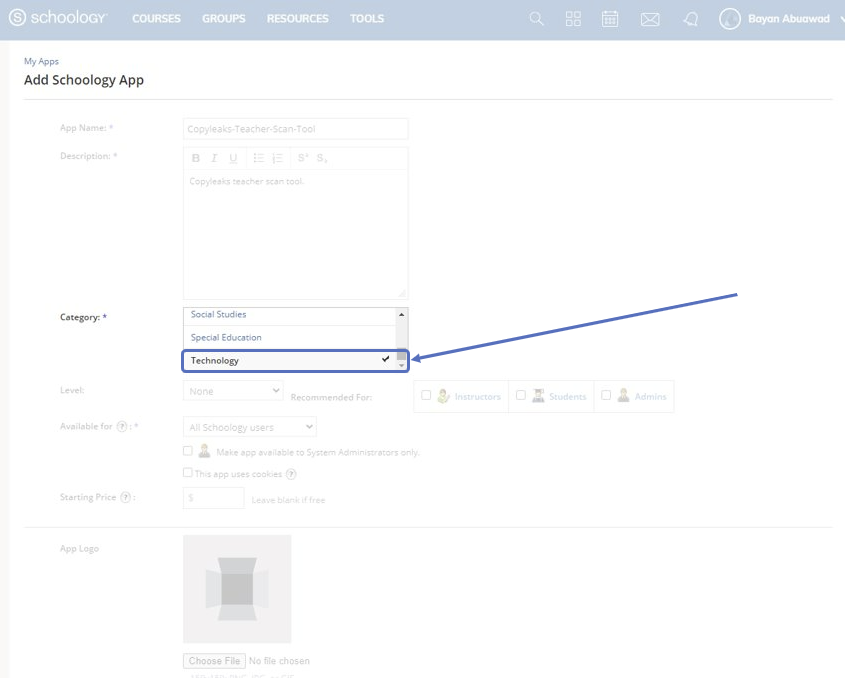
Task: Open the Available for dropdown
Action: pos(250,427)
